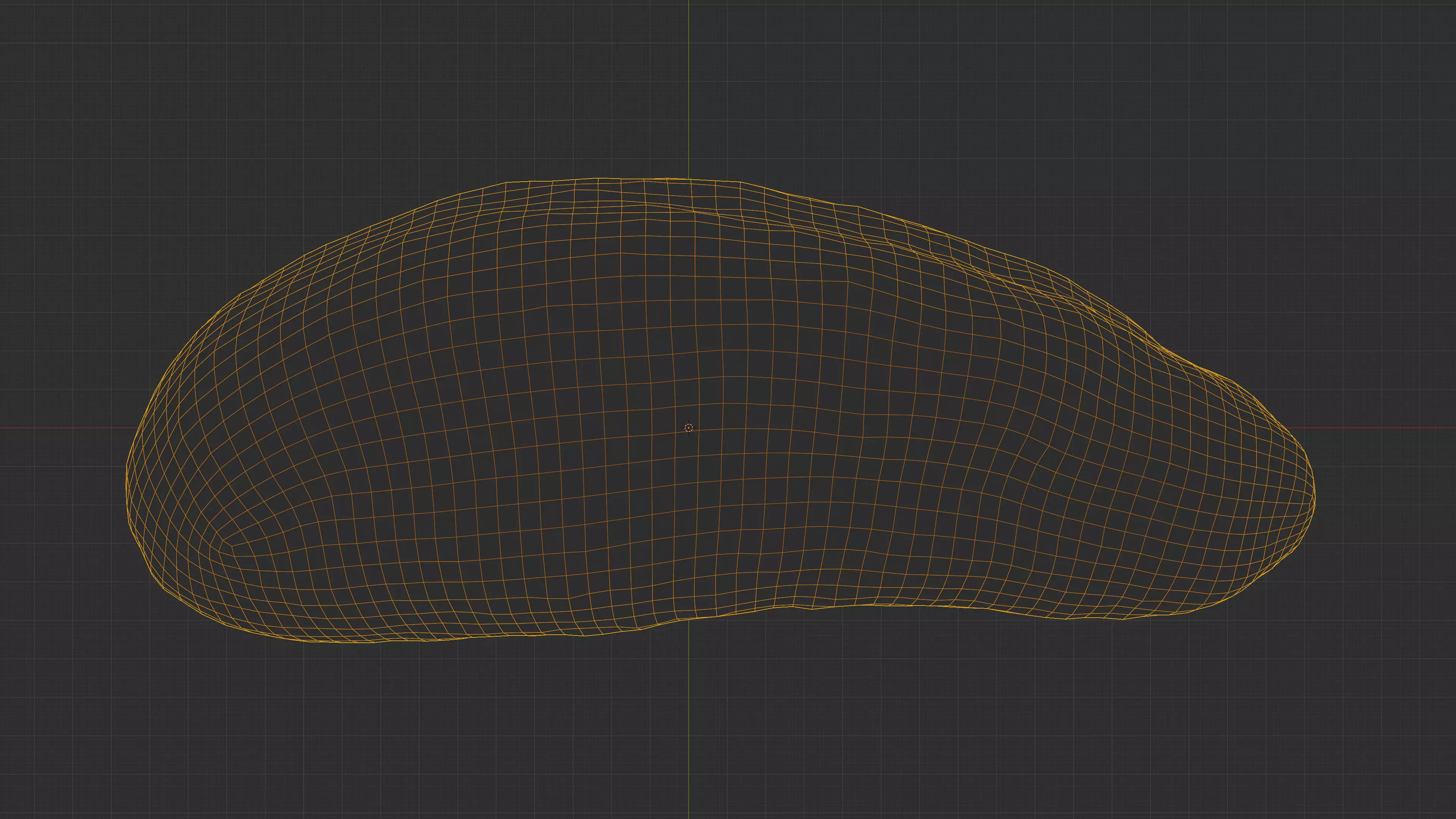Click the green vertical axis line above the mesh

pyautogui.click(x=689, y=85)
